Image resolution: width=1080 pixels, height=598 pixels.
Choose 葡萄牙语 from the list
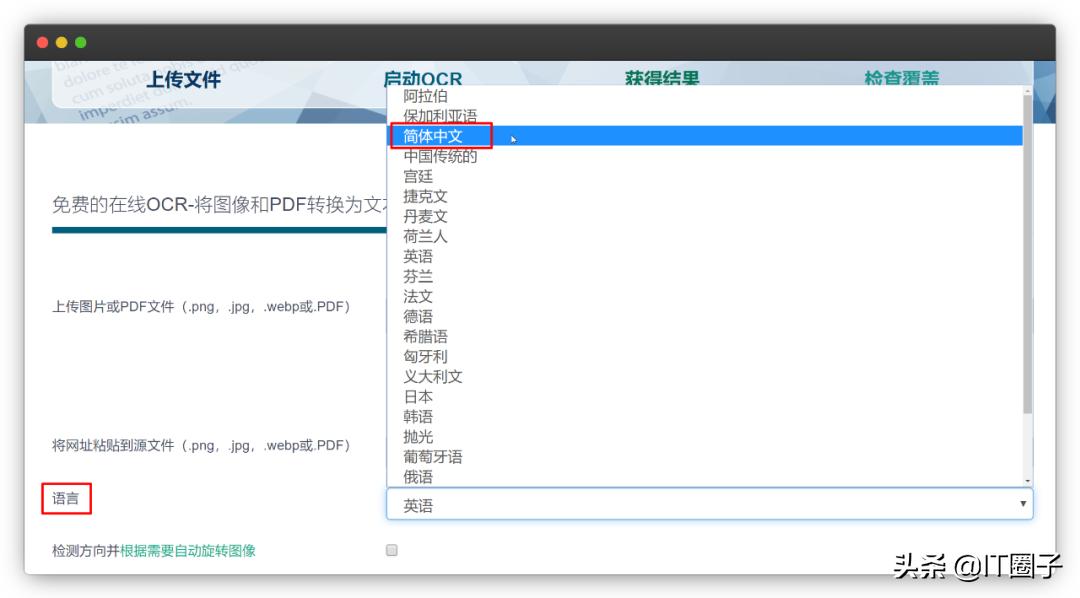430,457
